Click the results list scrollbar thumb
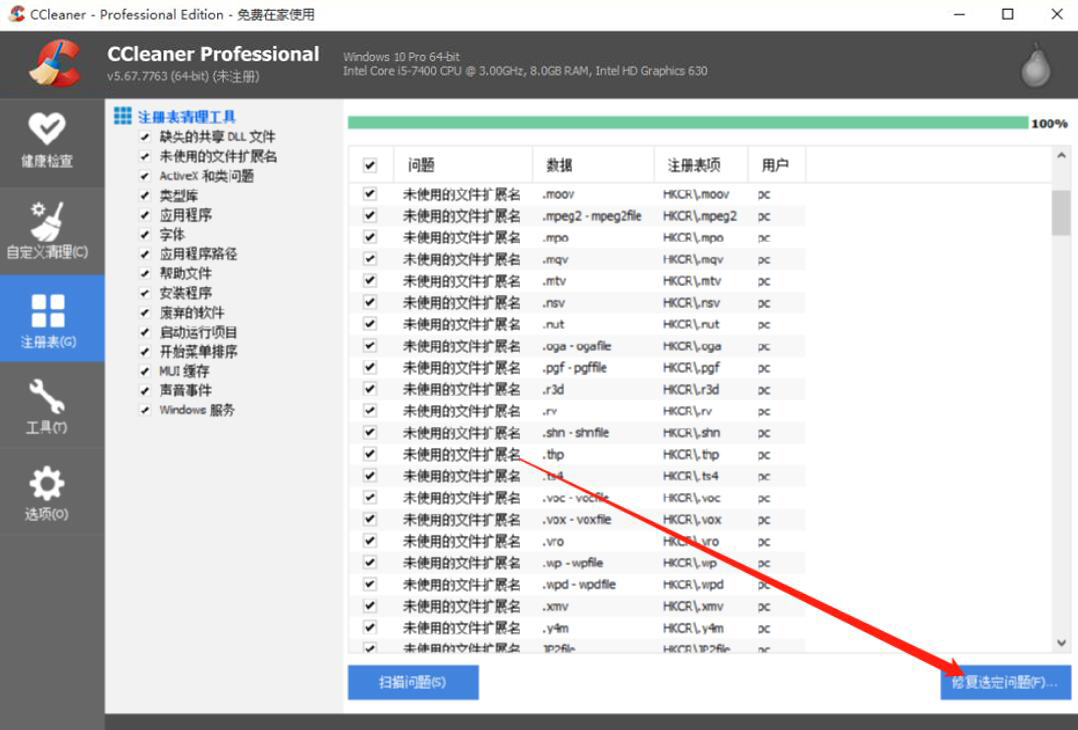Image resolution: width=1078 pixels, height=730 pixels. pyautogui.click(x=1062, y=212)
